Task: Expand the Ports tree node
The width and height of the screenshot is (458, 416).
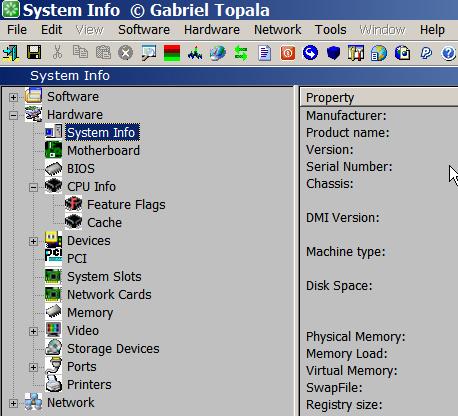Action: (33, 367)
